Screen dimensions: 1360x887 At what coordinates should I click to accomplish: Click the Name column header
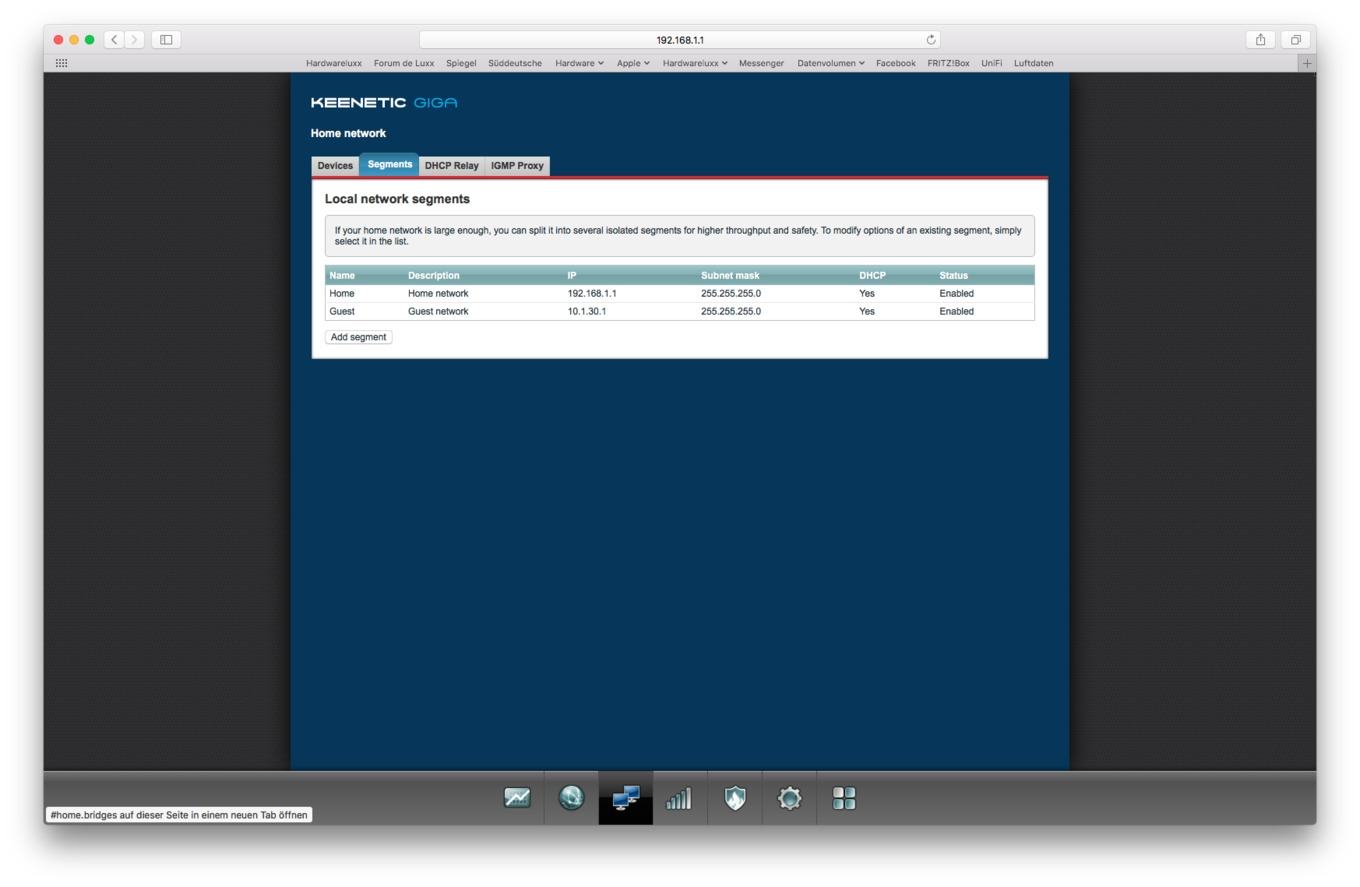click(x=342, y=275)
